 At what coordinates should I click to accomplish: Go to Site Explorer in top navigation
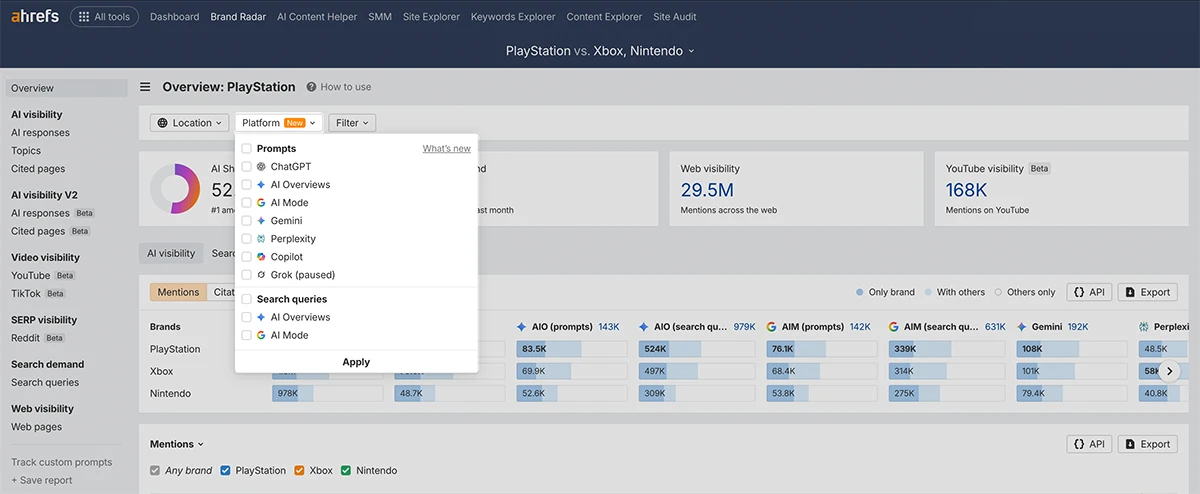(431, 17)
